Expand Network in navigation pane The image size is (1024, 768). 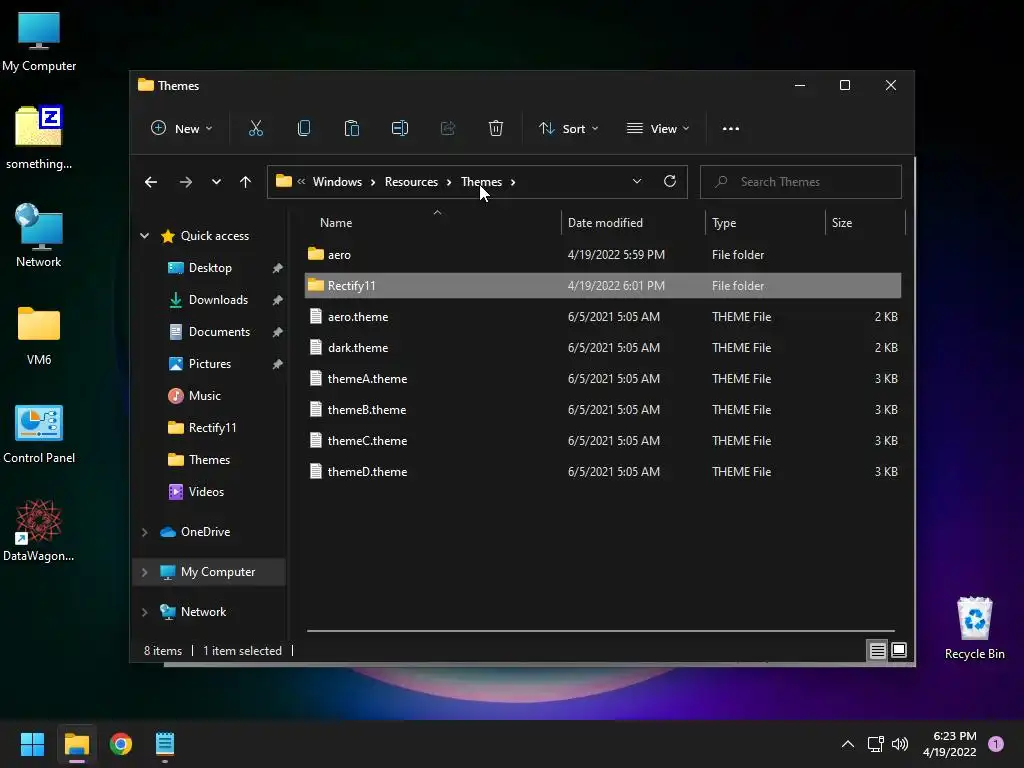pyautogui.click(x=144, y=612)
